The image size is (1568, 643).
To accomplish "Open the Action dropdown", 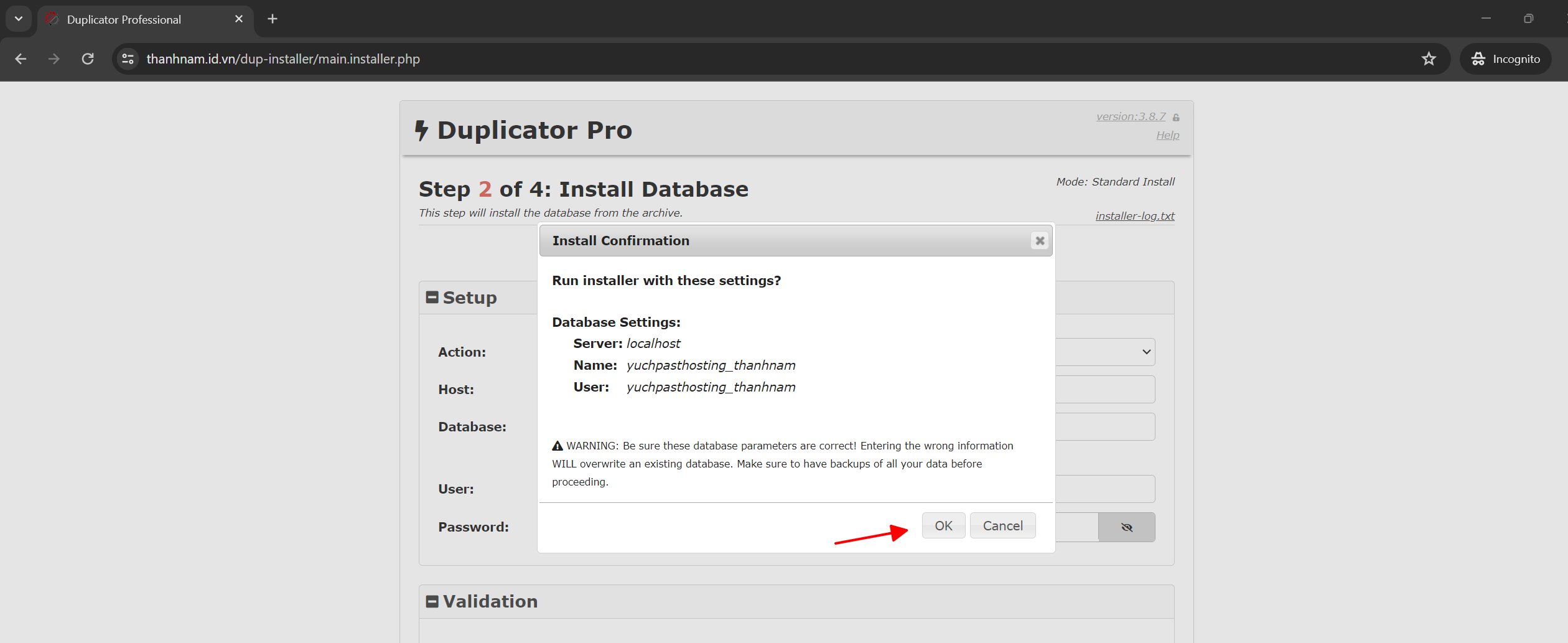I will [1105, 352].
